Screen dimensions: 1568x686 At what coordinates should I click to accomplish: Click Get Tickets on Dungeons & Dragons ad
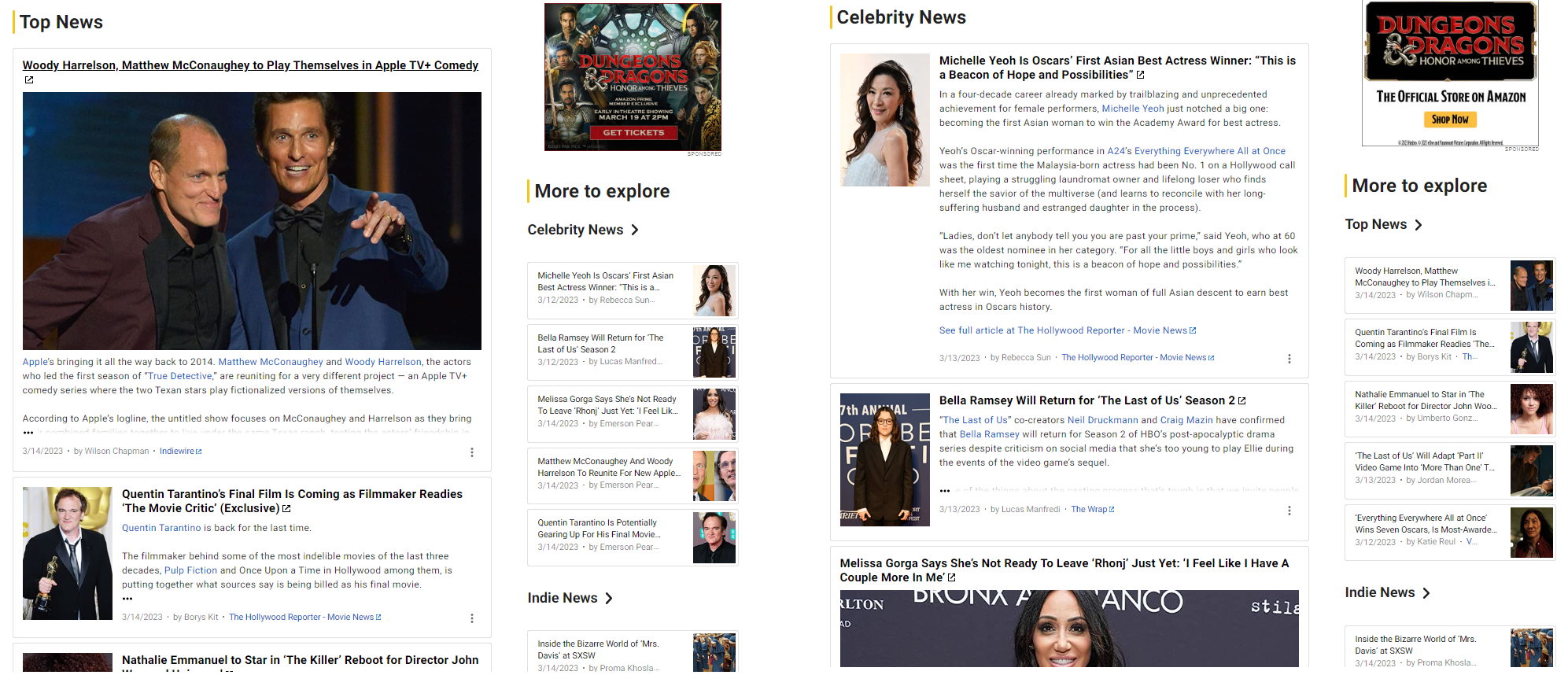tap(633, 133)
